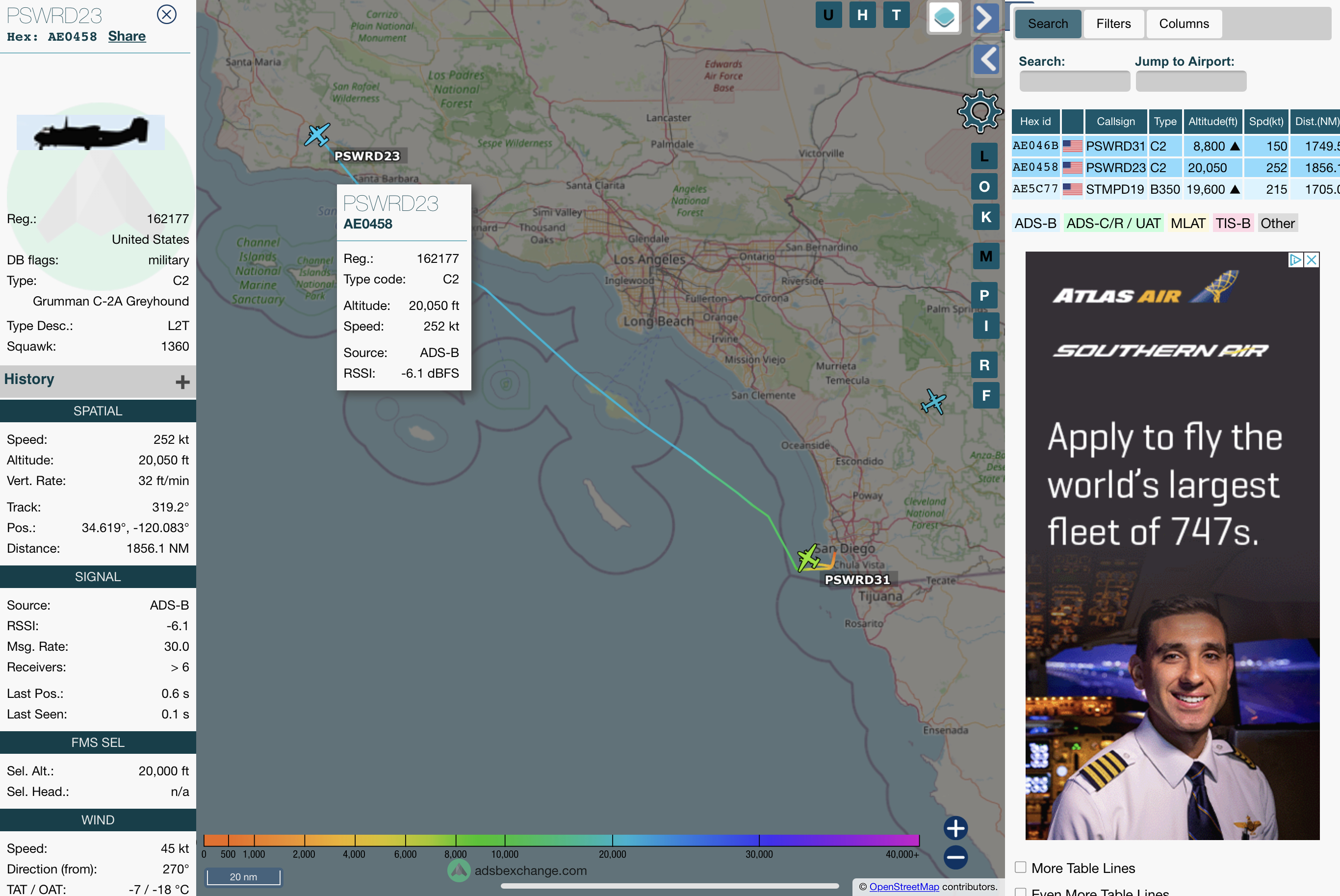Click the PSWRD31 map label

click(x=857, y=579)
